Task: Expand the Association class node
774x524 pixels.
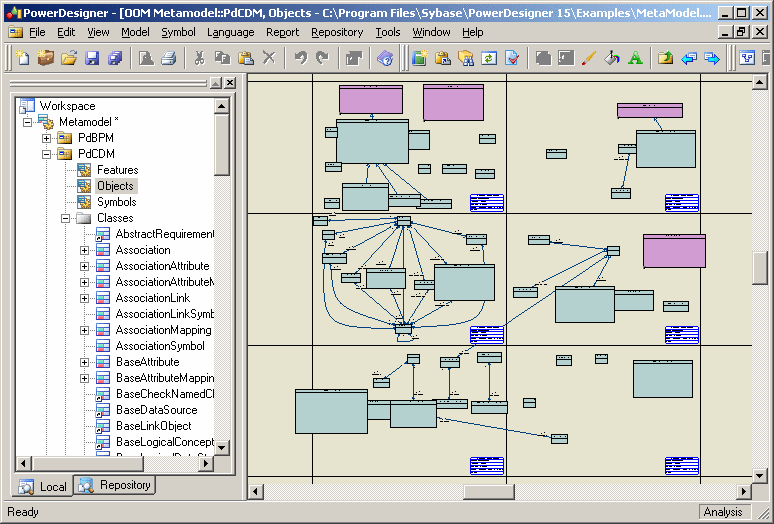Action: (84, 250)
